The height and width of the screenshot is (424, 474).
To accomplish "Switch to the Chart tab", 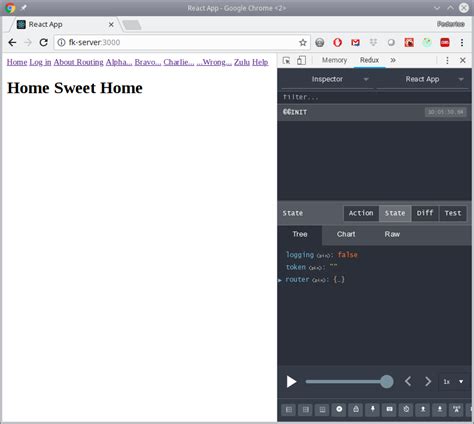I will point(346,234).
